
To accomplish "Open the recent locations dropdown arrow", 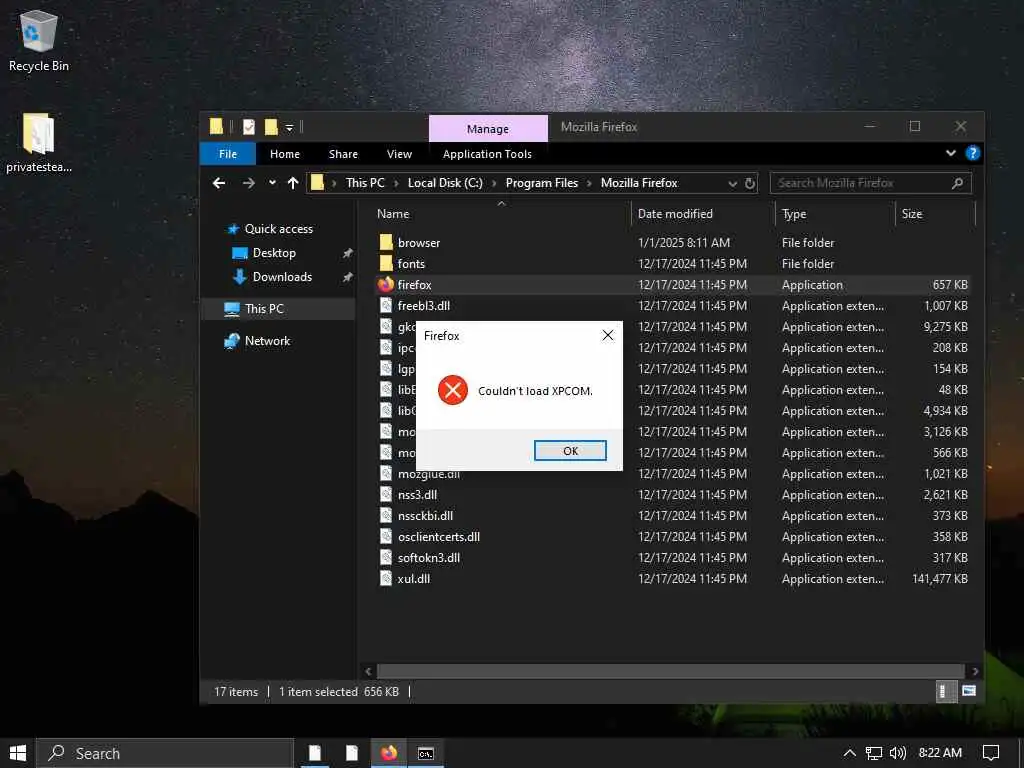I will coord(272,184).
